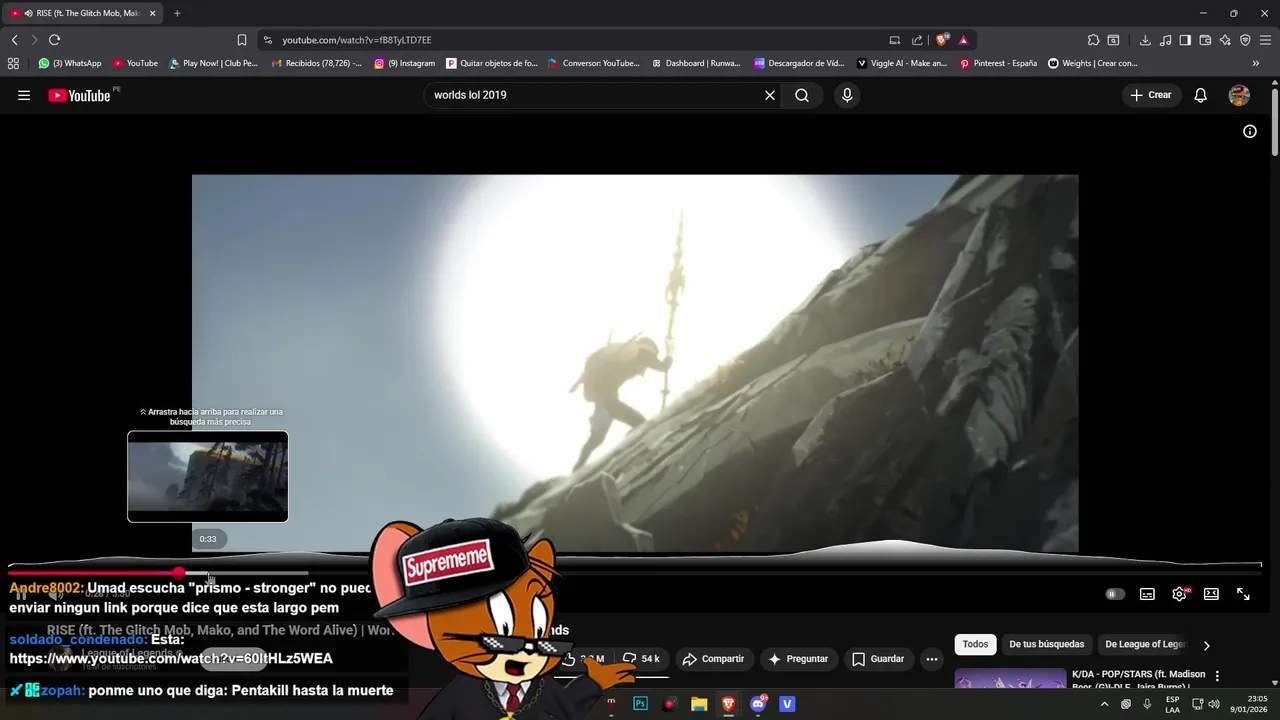Screen dimensions: 1280x720
Task: Open a new browser tab
Action: pos(177,13)
